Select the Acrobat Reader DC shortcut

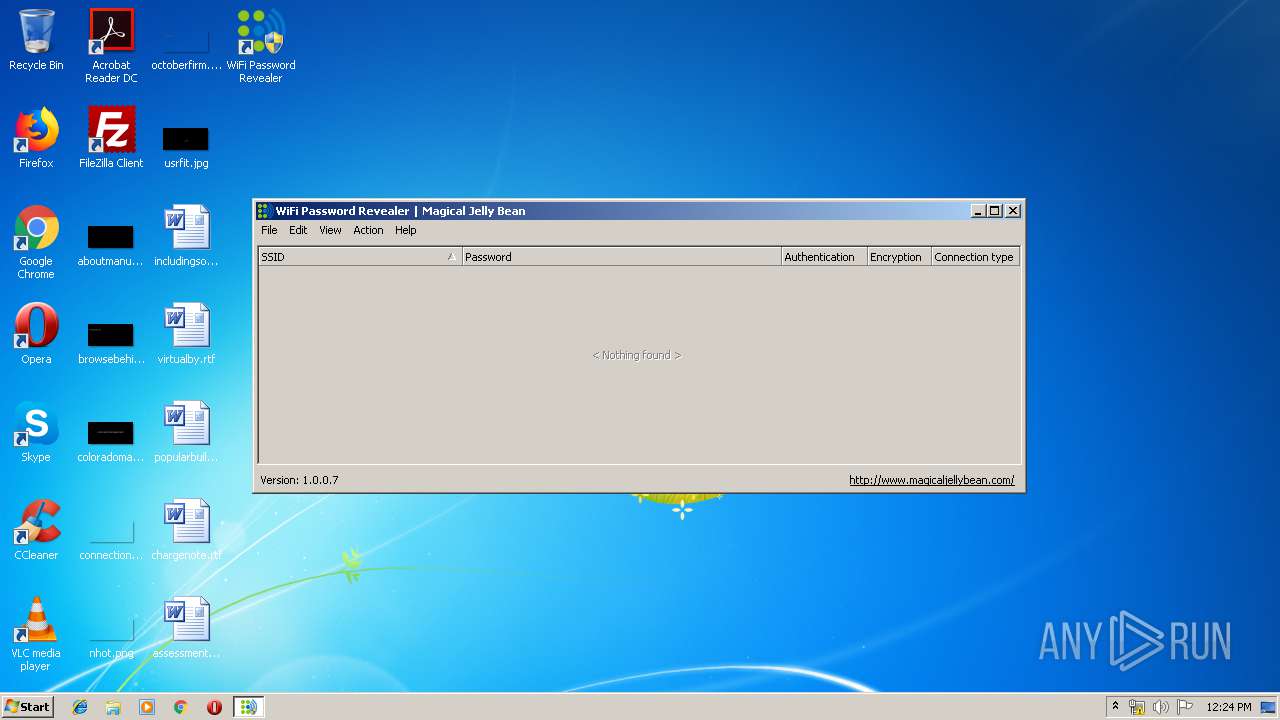[x=111, y=46]
